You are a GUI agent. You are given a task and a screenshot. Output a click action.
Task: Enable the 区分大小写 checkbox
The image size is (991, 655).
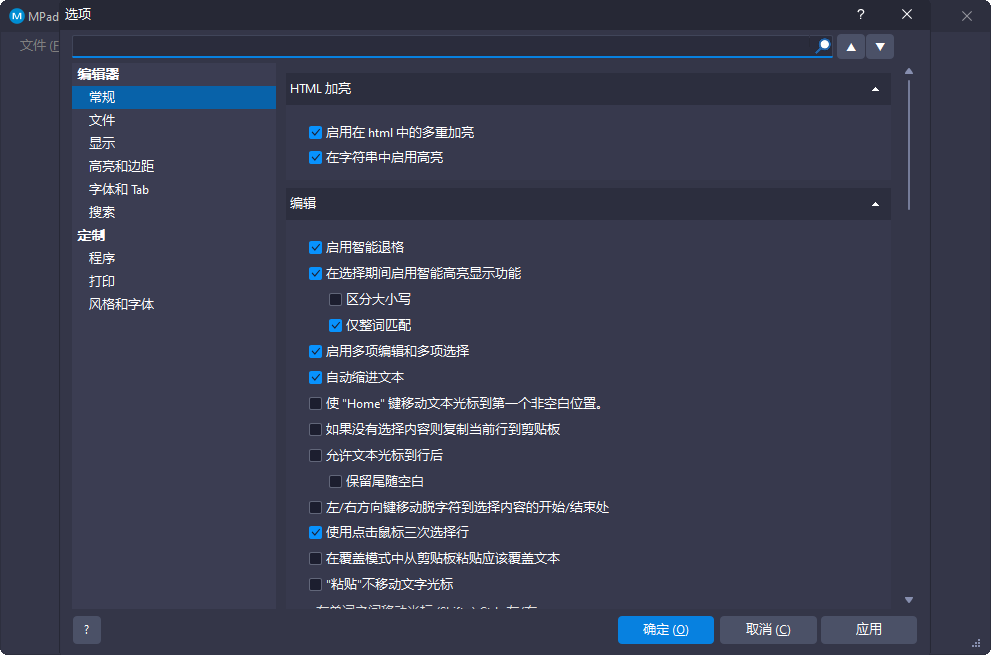(x=336, y=299)
